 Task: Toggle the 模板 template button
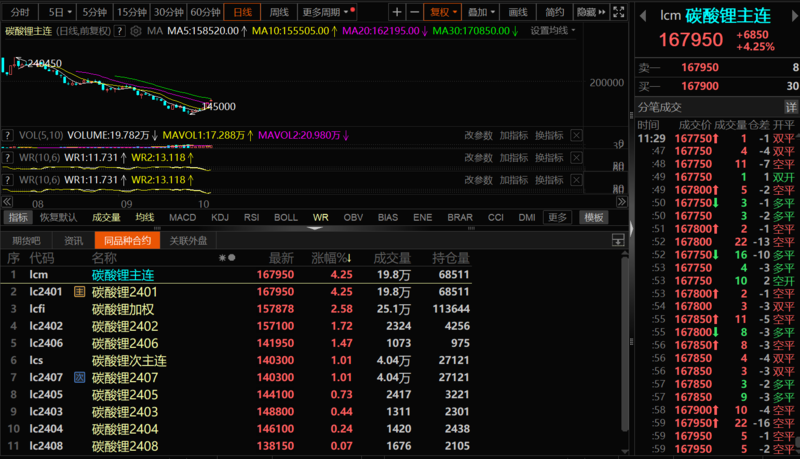(594, 217)
